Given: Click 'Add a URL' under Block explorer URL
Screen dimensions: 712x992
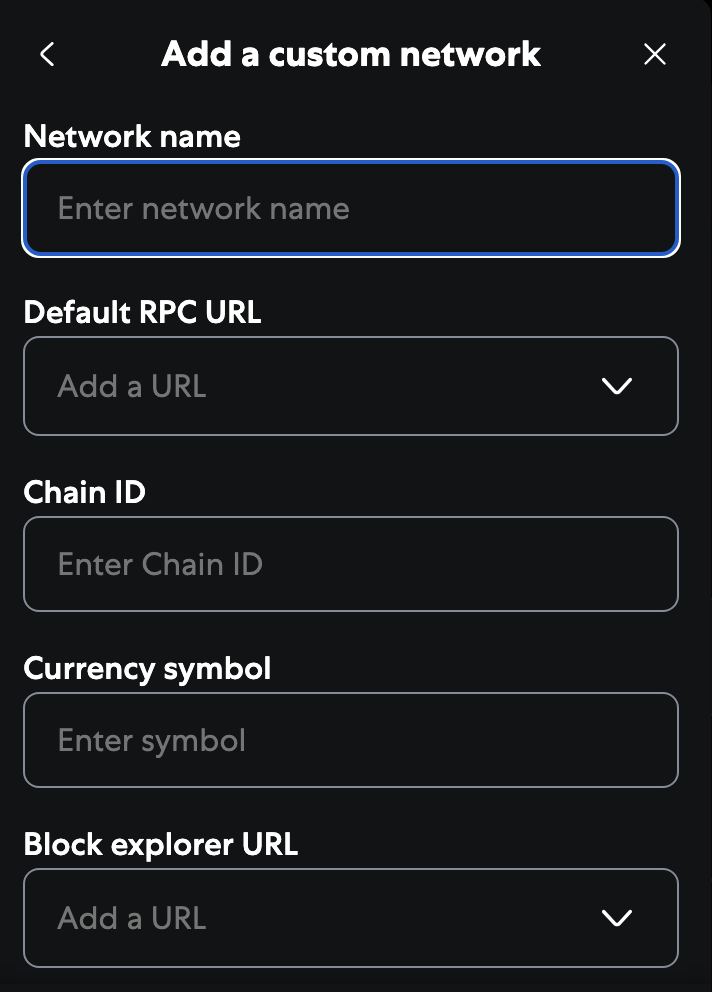Looking at the screenshot, I should (x=132, y=918).
